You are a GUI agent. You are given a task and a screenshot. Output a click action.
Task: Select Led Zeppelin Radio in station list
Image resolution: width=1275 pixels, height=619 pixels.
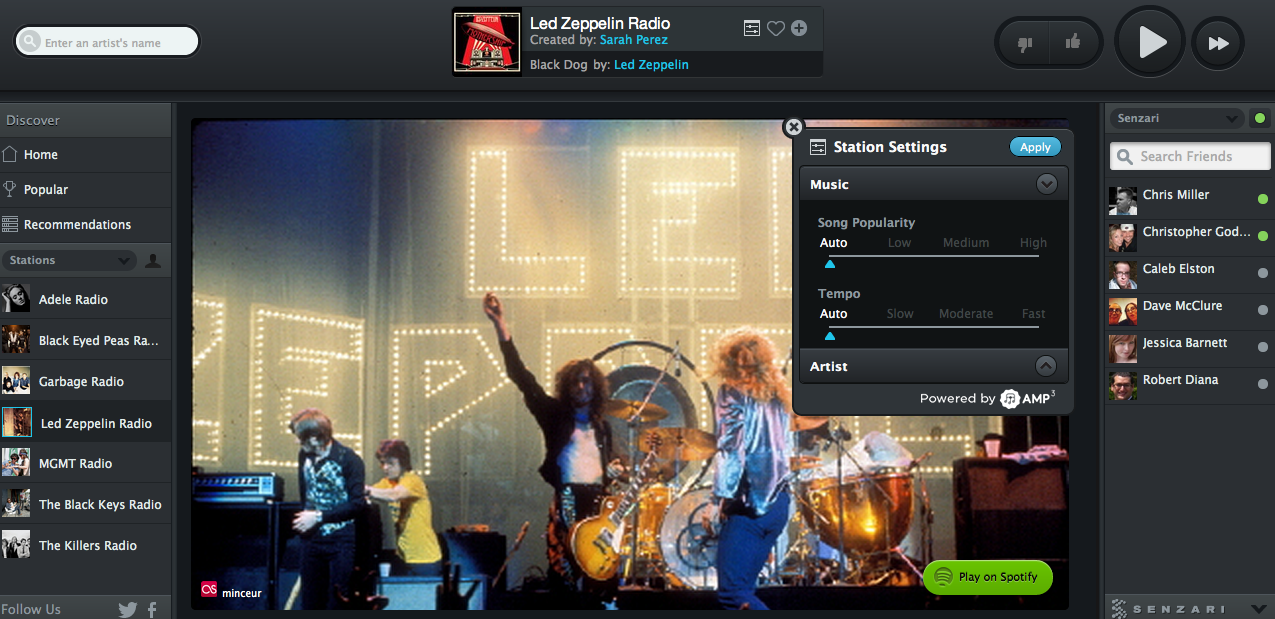[86, 423]
